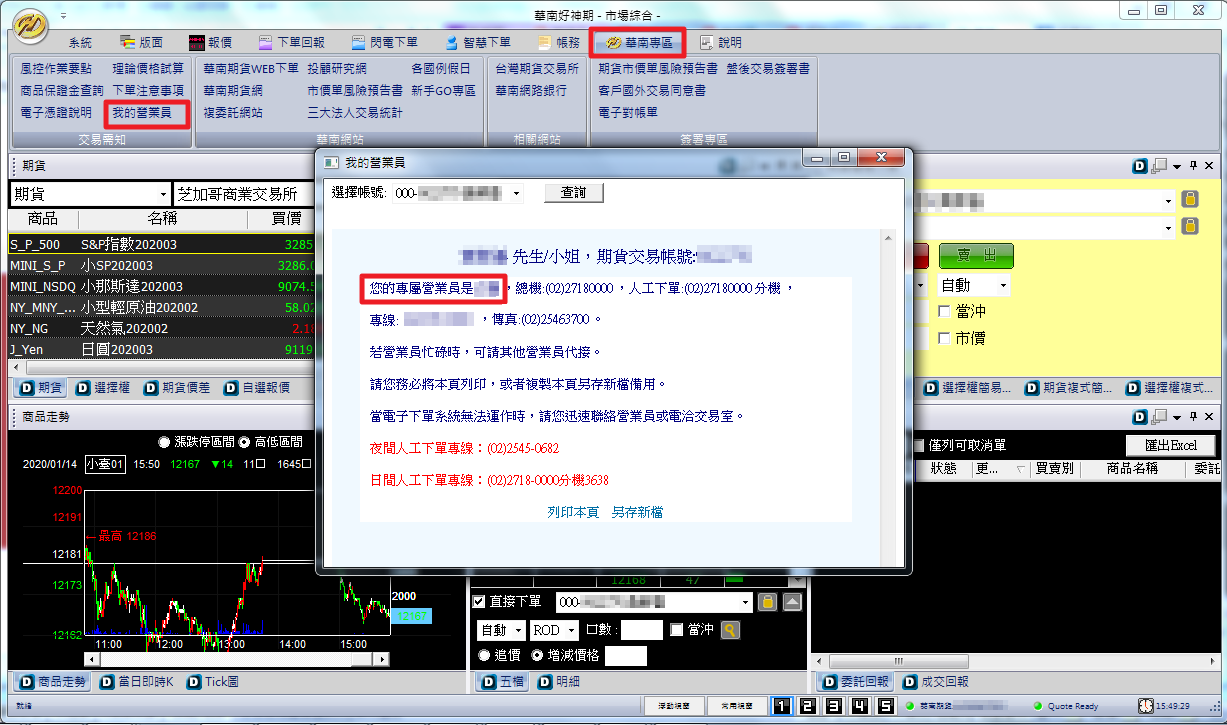
Task: Switch to the 期貨 quote panel tab
Action: pyautogui.click(x=41, y=388)
